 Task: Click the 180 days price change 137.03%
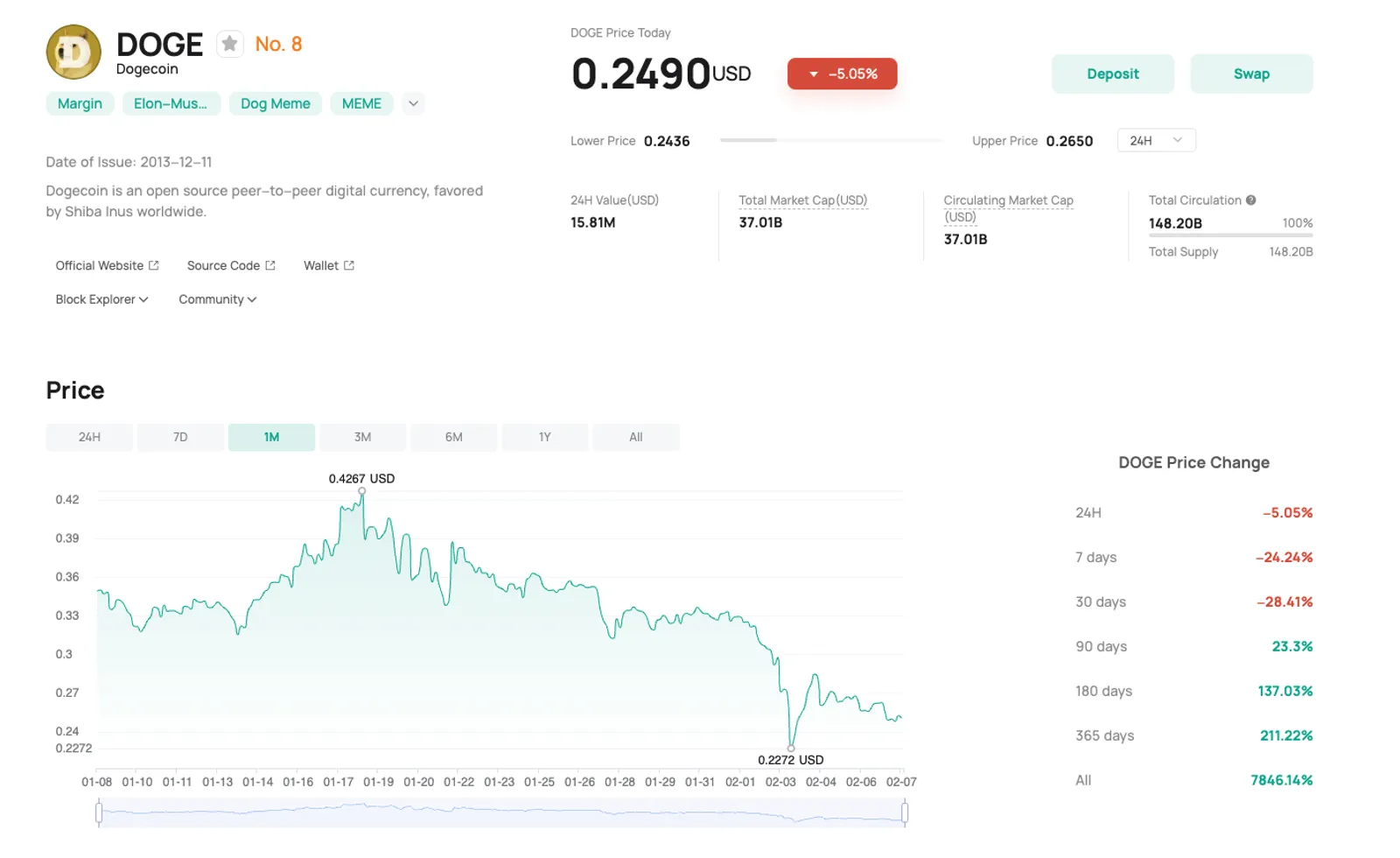1285,691
